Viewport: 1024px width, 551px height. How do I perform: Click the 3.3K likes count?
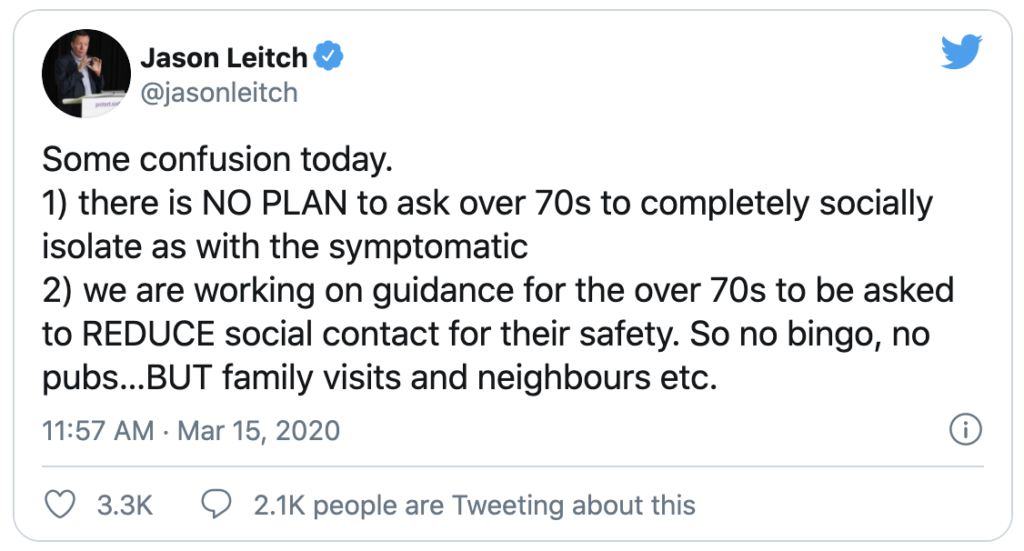tap(125, 505)
